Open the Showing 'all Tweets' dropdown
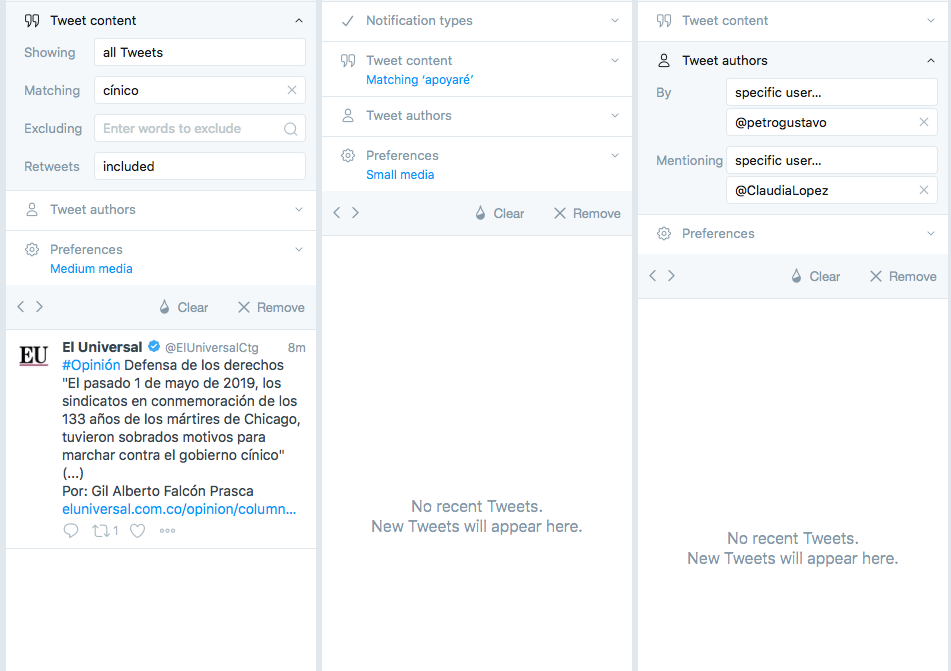This screenshot has width=951, height=671. point(200,53)
